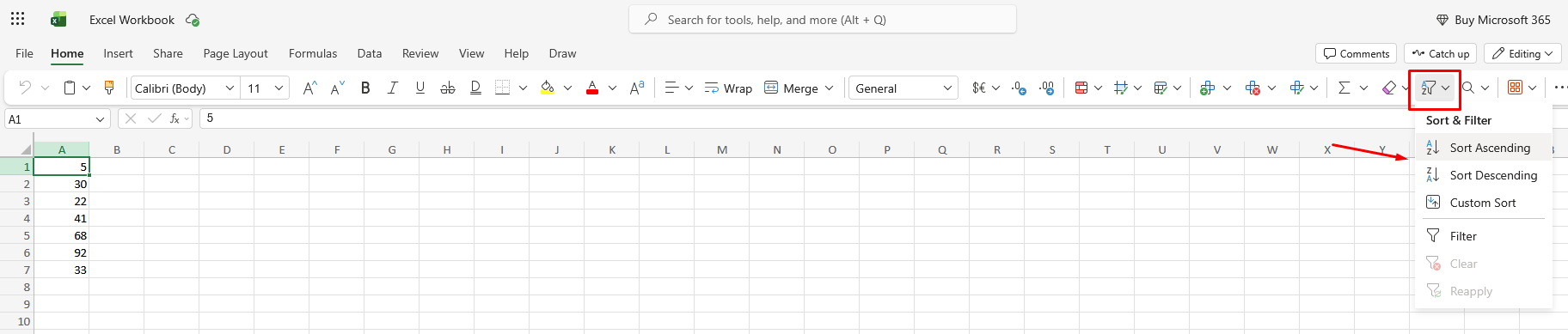The image size is (1568, 334).
Task: Click the Find magnifier icon
Action: point(1468,88)
